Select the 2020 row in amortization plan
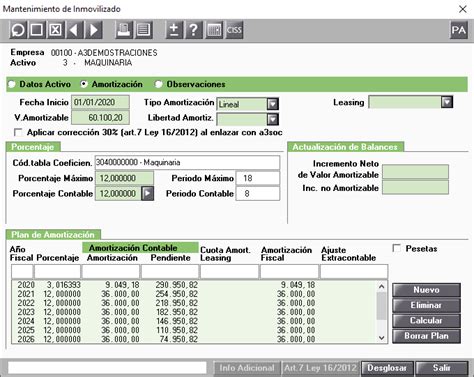The image size is (474, 377). pos(194,285)
